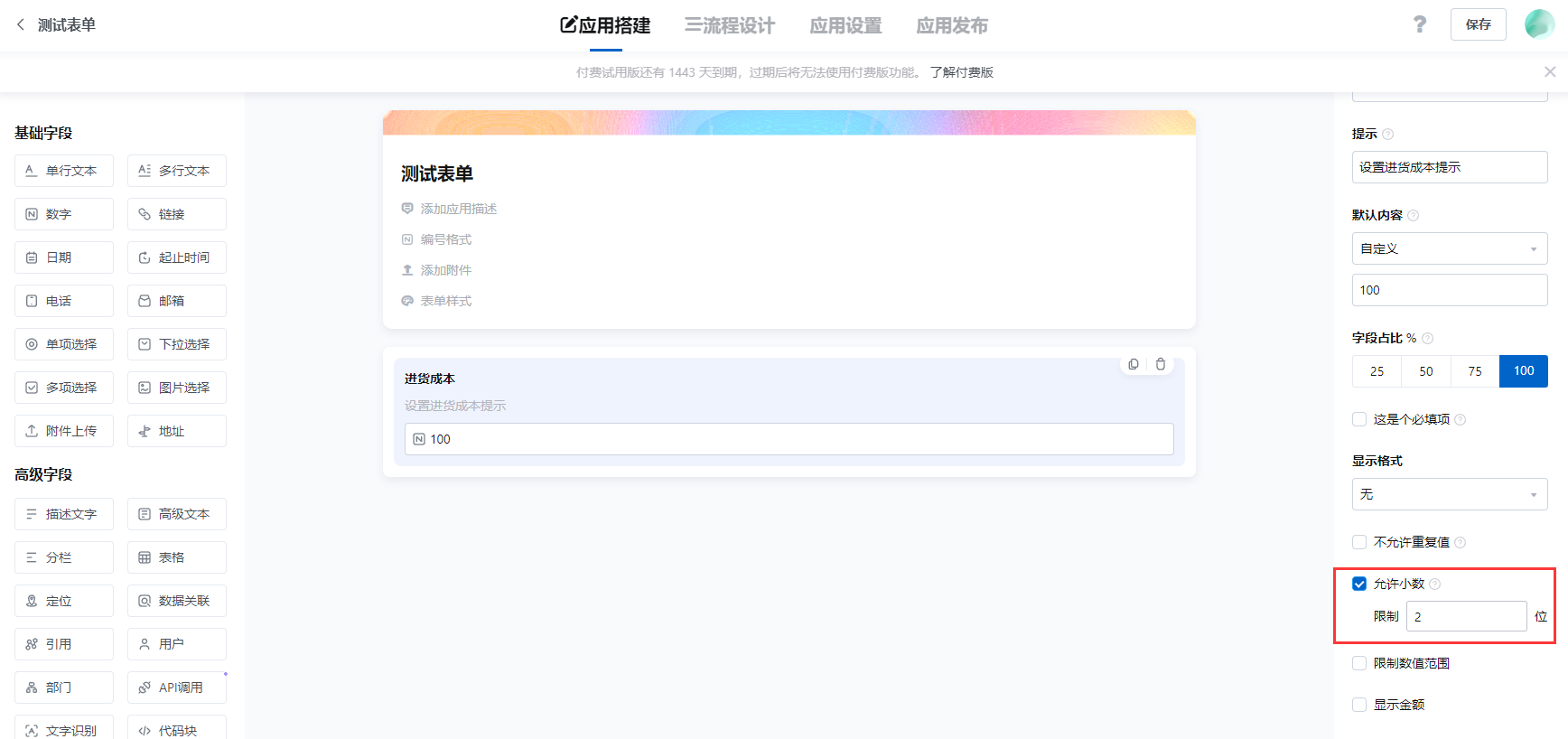Add a 附件上传 attachment upload field

pyautogui.click(x=64, y=431)
